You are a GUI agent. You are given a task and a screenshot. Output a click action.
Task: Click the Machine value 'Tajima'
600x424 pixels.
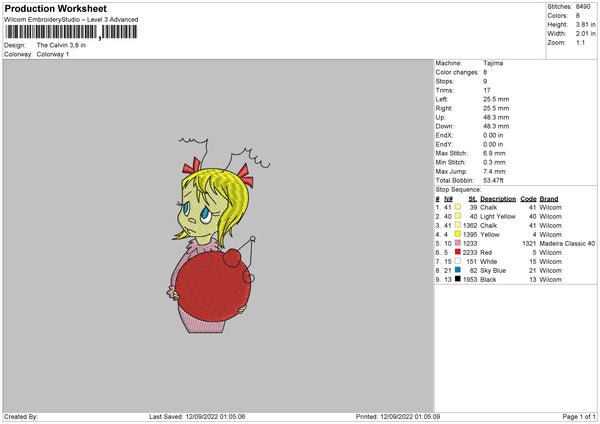493,63
